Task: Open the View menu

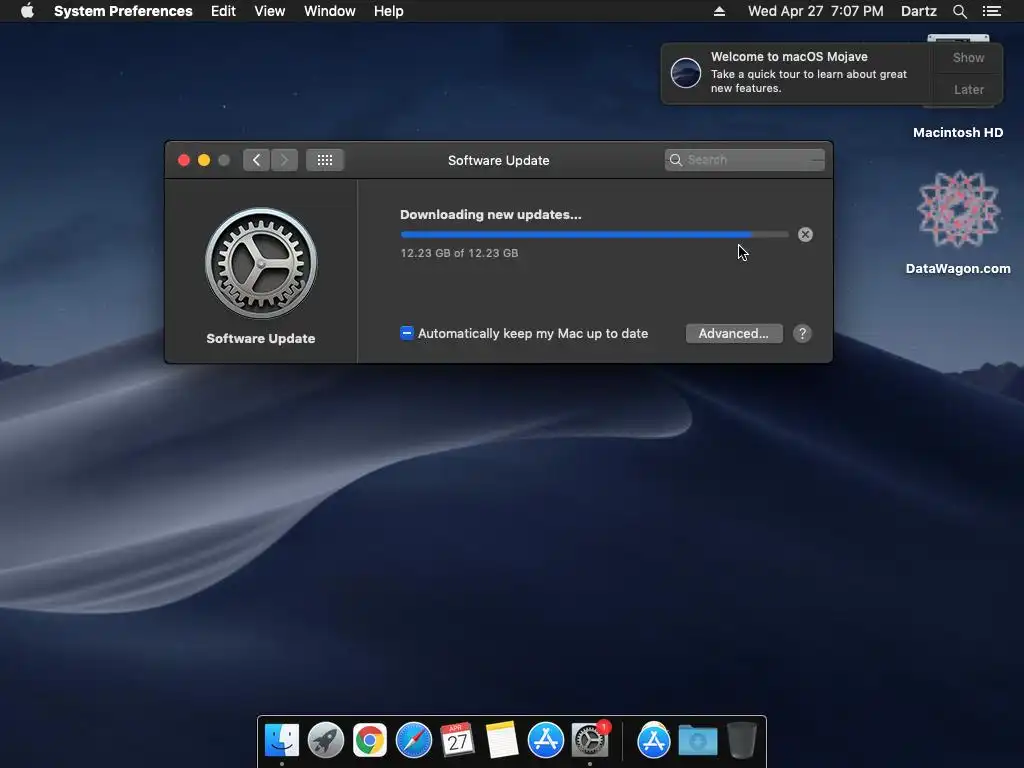Action: coord(269,11)
